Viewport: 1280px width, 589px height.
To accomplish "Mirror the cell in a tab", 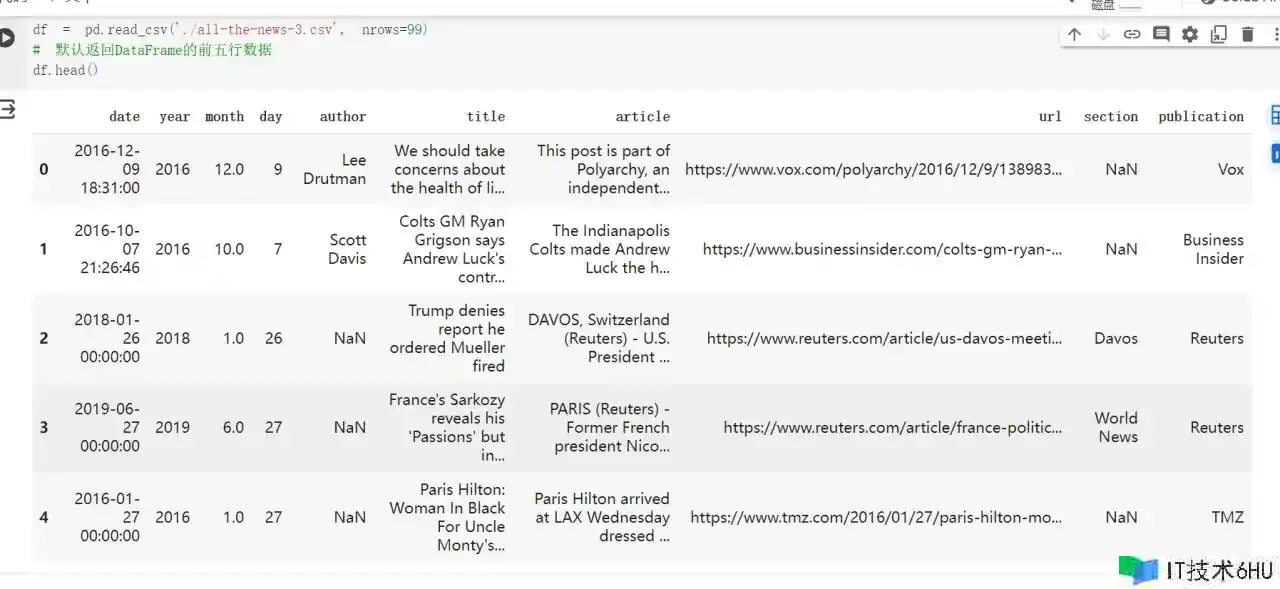I will tap(1219, 35).
